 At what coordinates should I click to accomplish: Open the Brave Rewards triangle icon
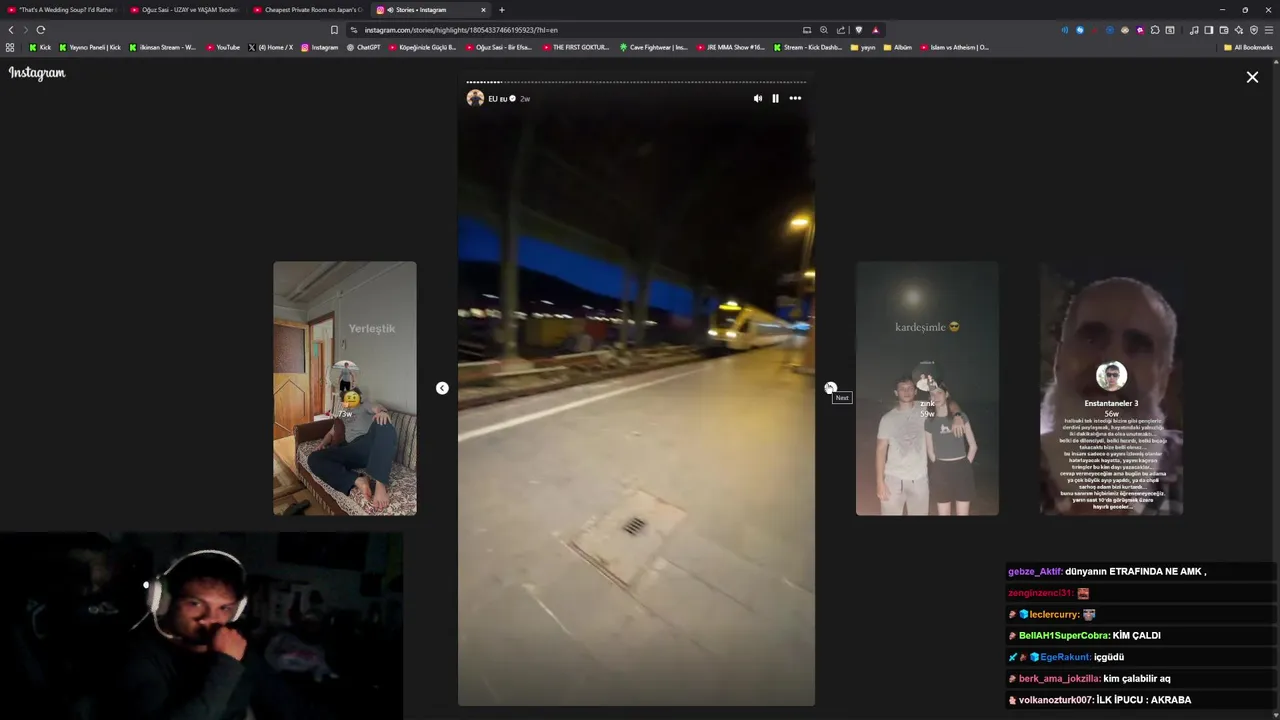pyautogui.click(x=876, y=30)
